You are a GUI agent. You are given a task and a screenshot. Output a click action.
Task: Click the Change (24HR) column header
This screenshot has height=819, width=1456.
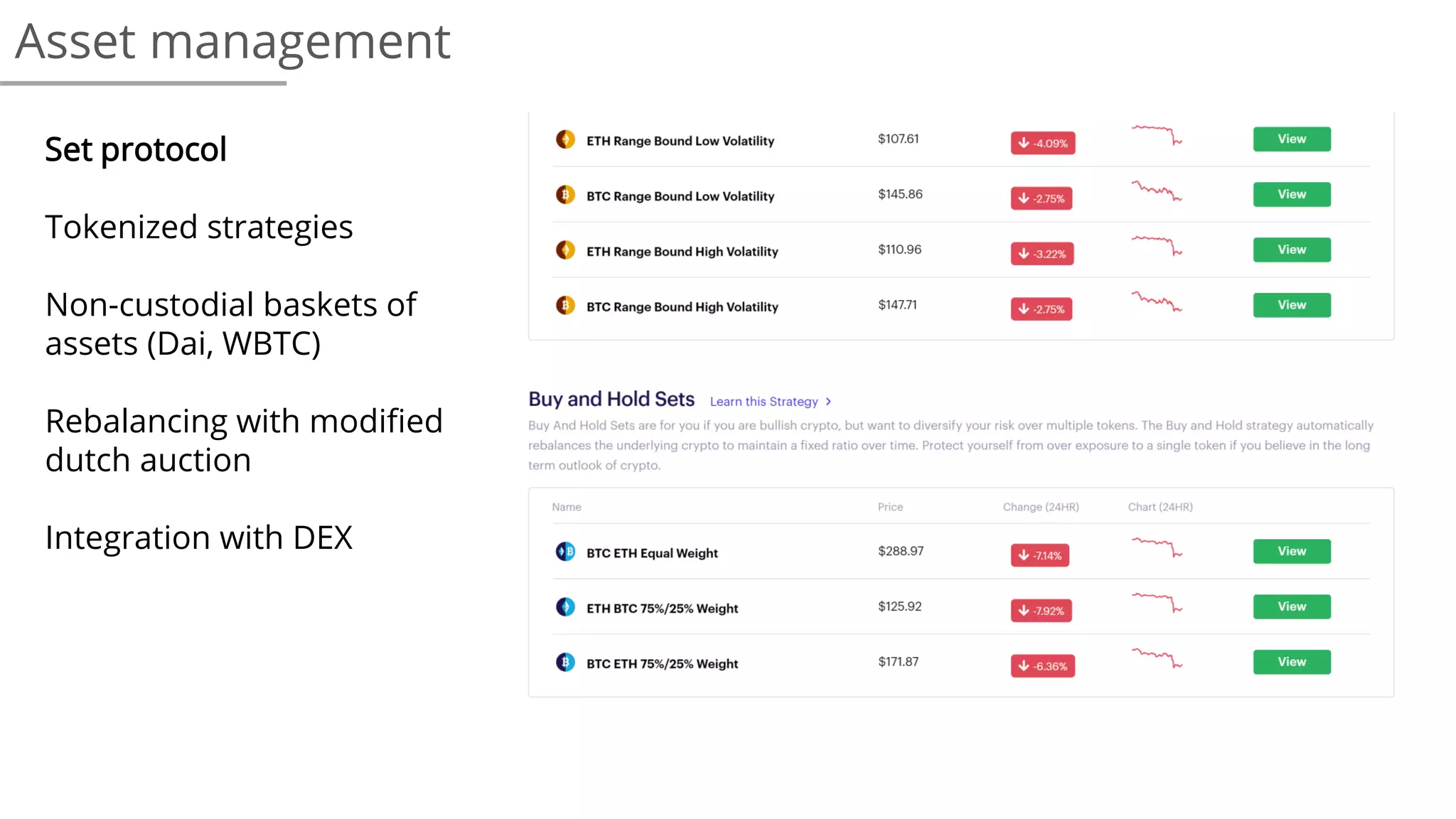[x=1041, y=507]
